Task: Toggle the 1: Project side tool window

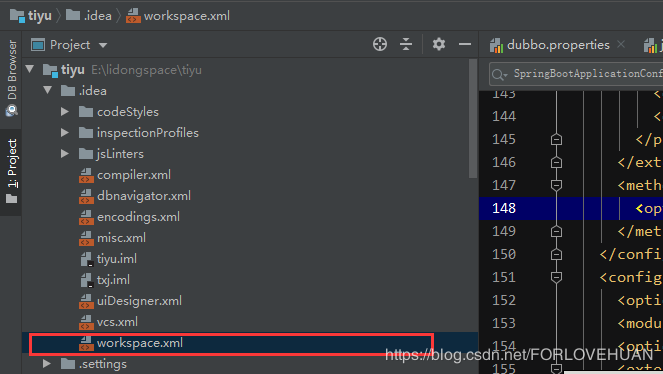Action: [x=11, y=171]
